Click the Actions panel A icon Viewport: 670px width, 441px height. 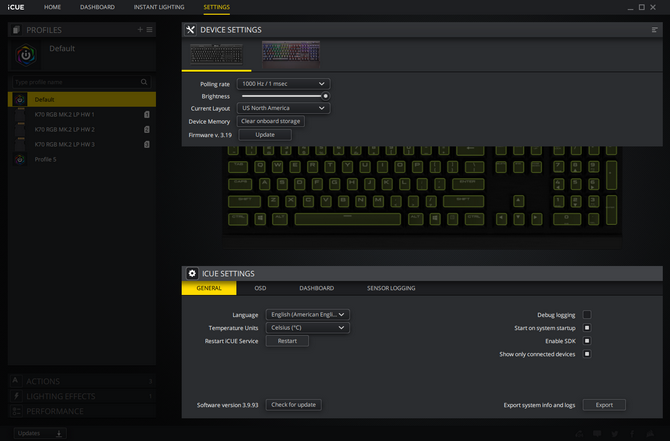click(x=15, y=381)
